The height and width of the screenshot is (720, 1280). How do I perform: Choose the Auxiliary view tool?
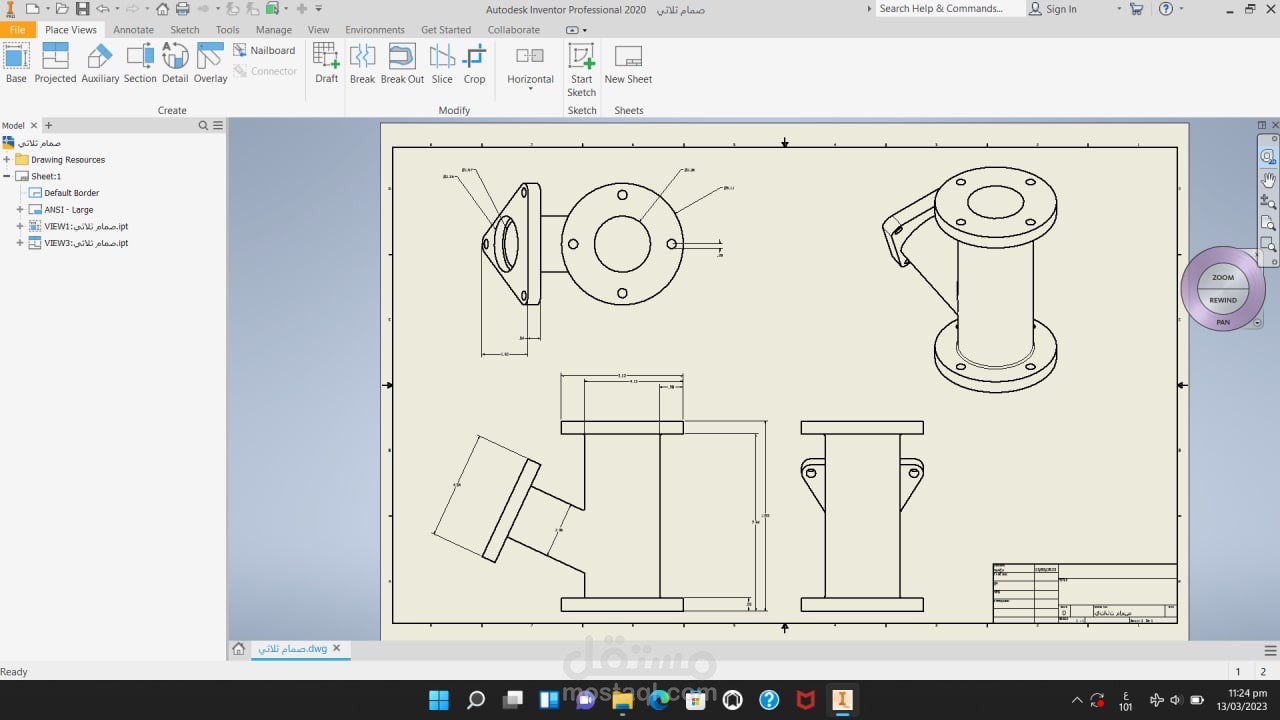click(100, 62)
